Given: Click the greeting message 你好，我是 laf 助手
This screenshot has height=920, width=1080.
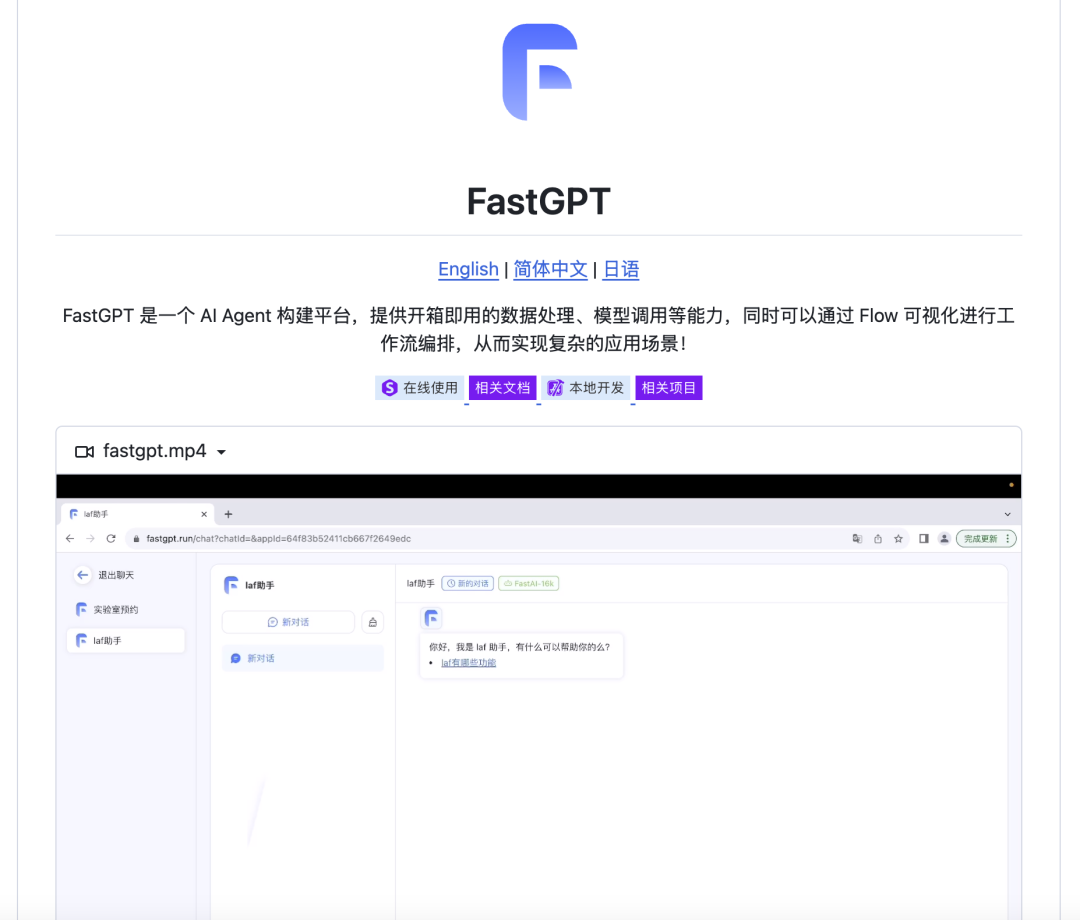Looking at the screenshot, I should click(519, 647).
